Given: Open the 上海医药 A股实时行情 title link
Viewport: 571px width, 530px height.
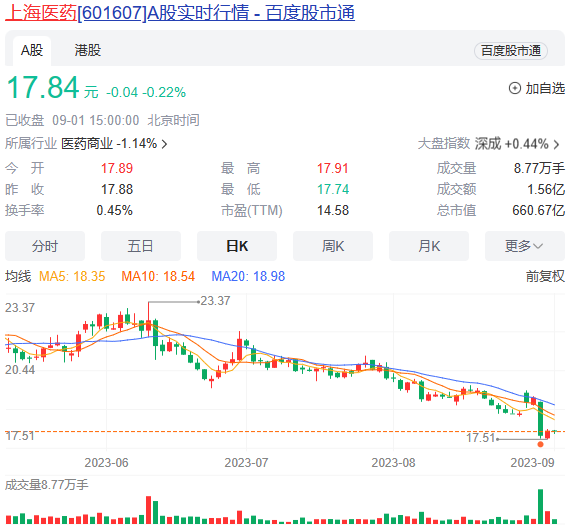Looking at the screenshot, I should click(180, 13).
